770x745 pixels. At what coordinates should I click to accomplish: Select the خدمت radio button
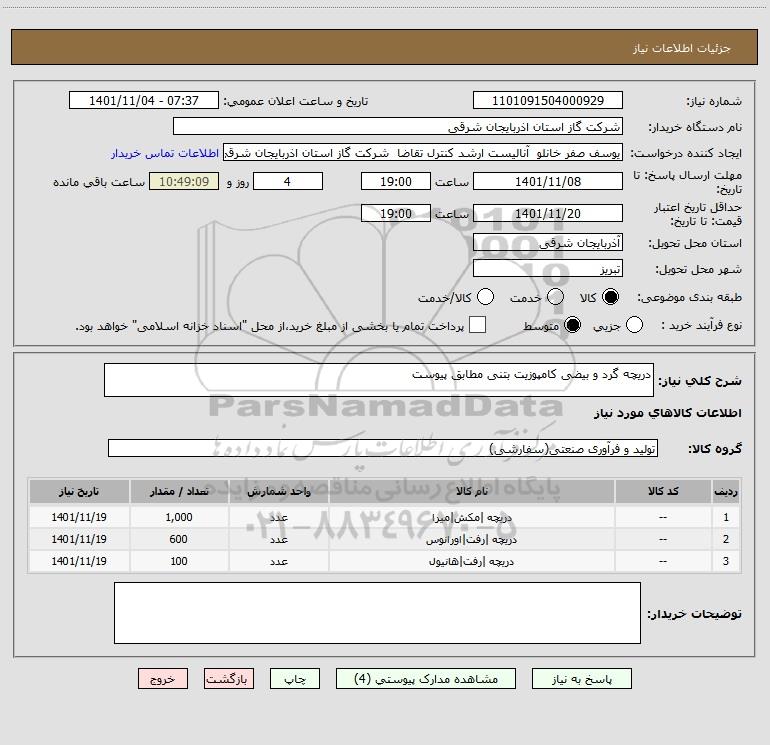click(x=555, y=297)
